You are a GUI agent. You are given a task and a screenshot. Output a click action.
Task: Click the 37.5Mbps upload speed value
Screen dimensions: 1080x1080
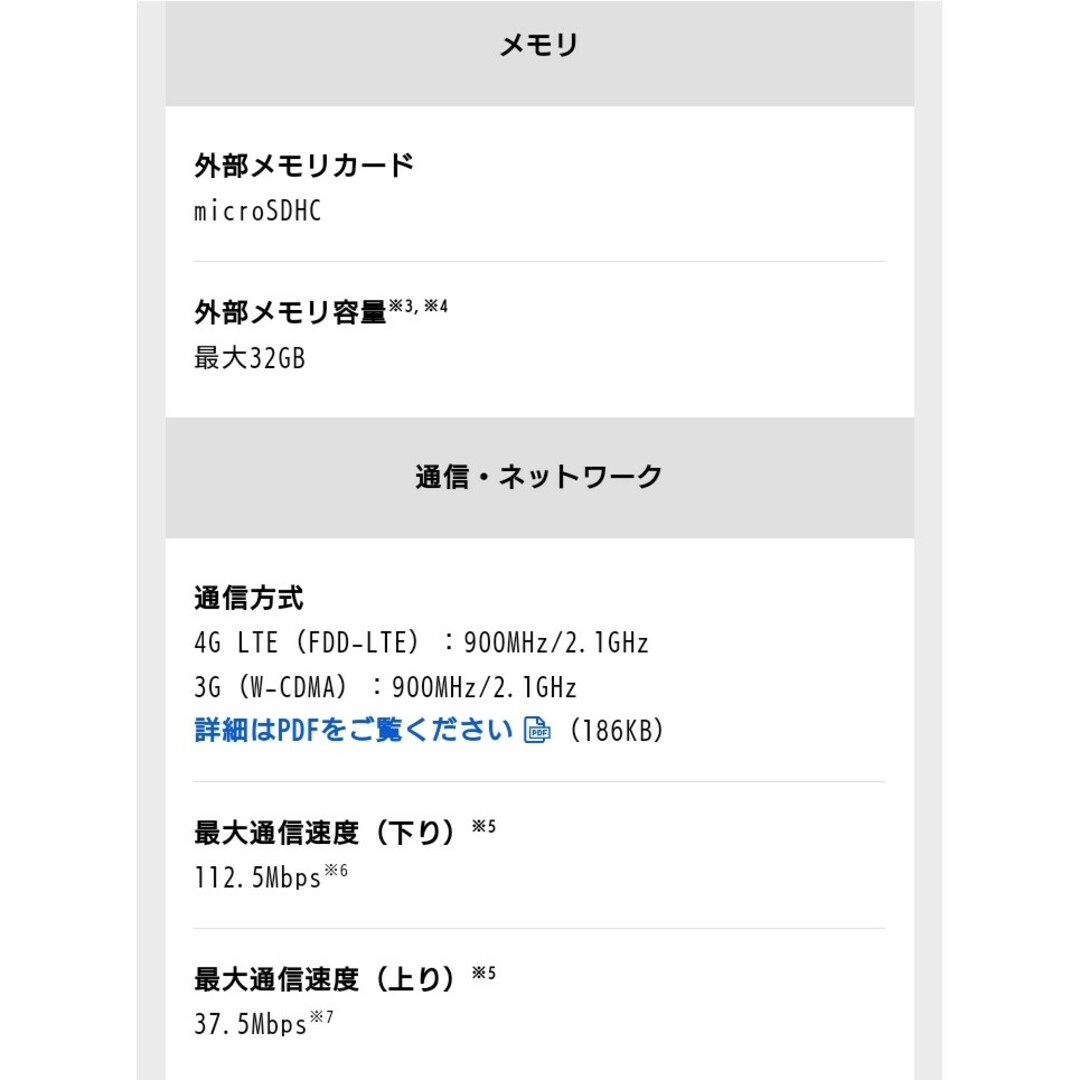coord(251,1024)
